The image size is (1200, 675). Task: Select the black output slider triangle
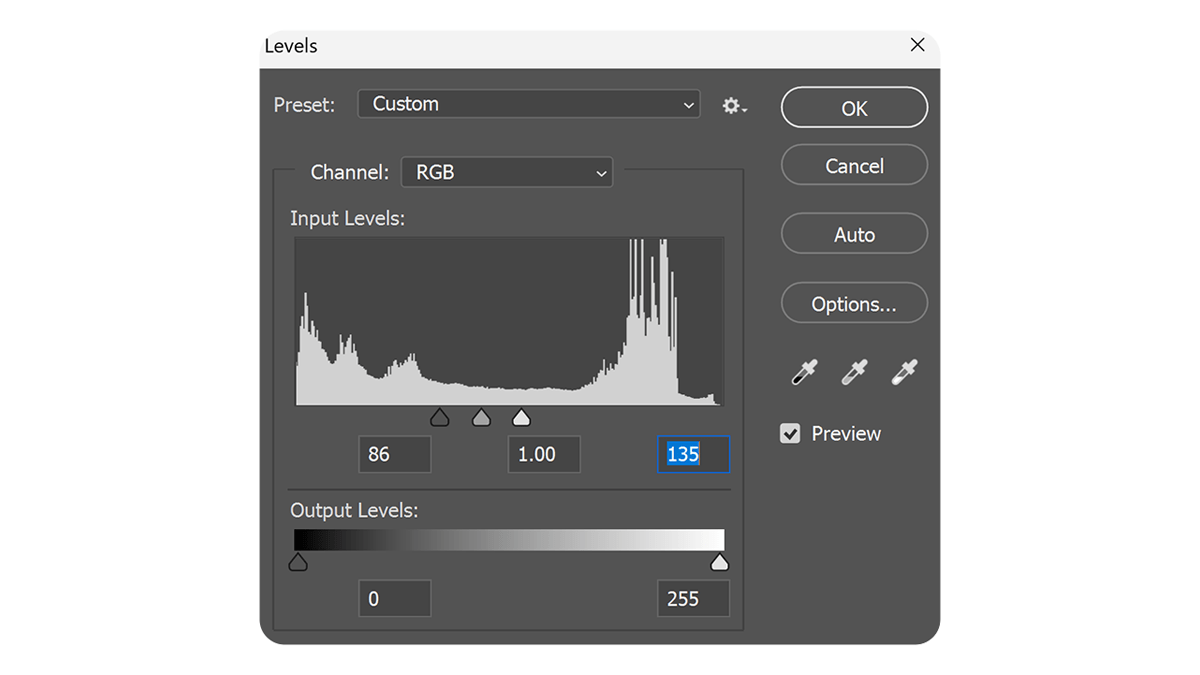click(x=297, y=562)
